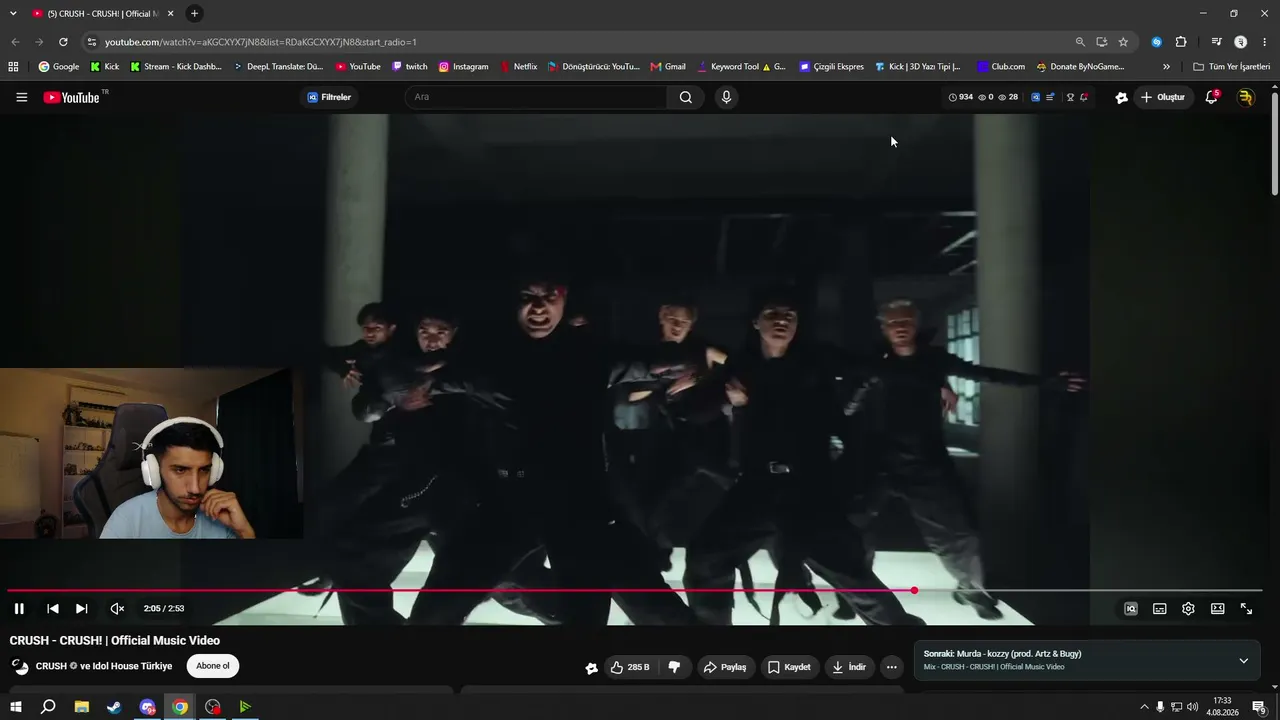Open the Filtreler button
Viewport: 1280px width, 720px height.
[329, 97]
